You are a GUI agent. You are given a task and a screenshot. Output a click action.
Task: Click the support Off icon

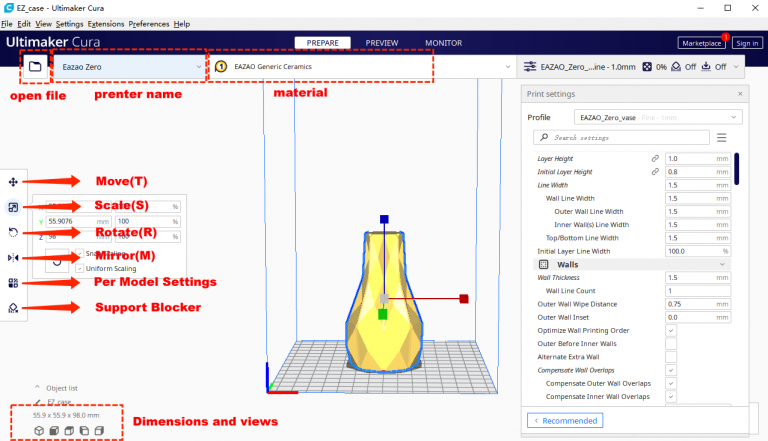(676, 67)
